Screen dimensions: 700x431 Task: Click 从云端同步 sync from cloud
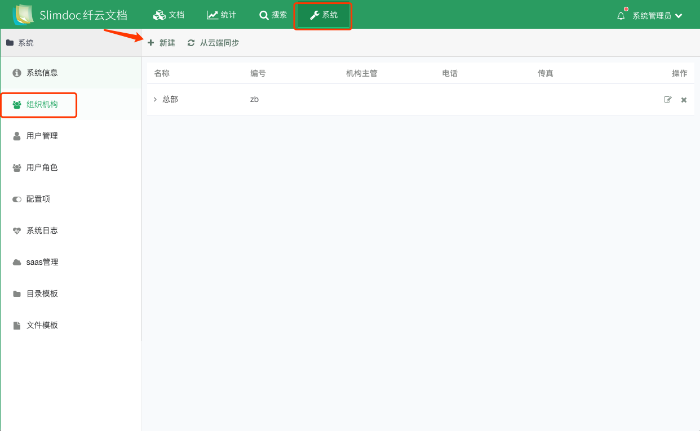click(213, 42)
